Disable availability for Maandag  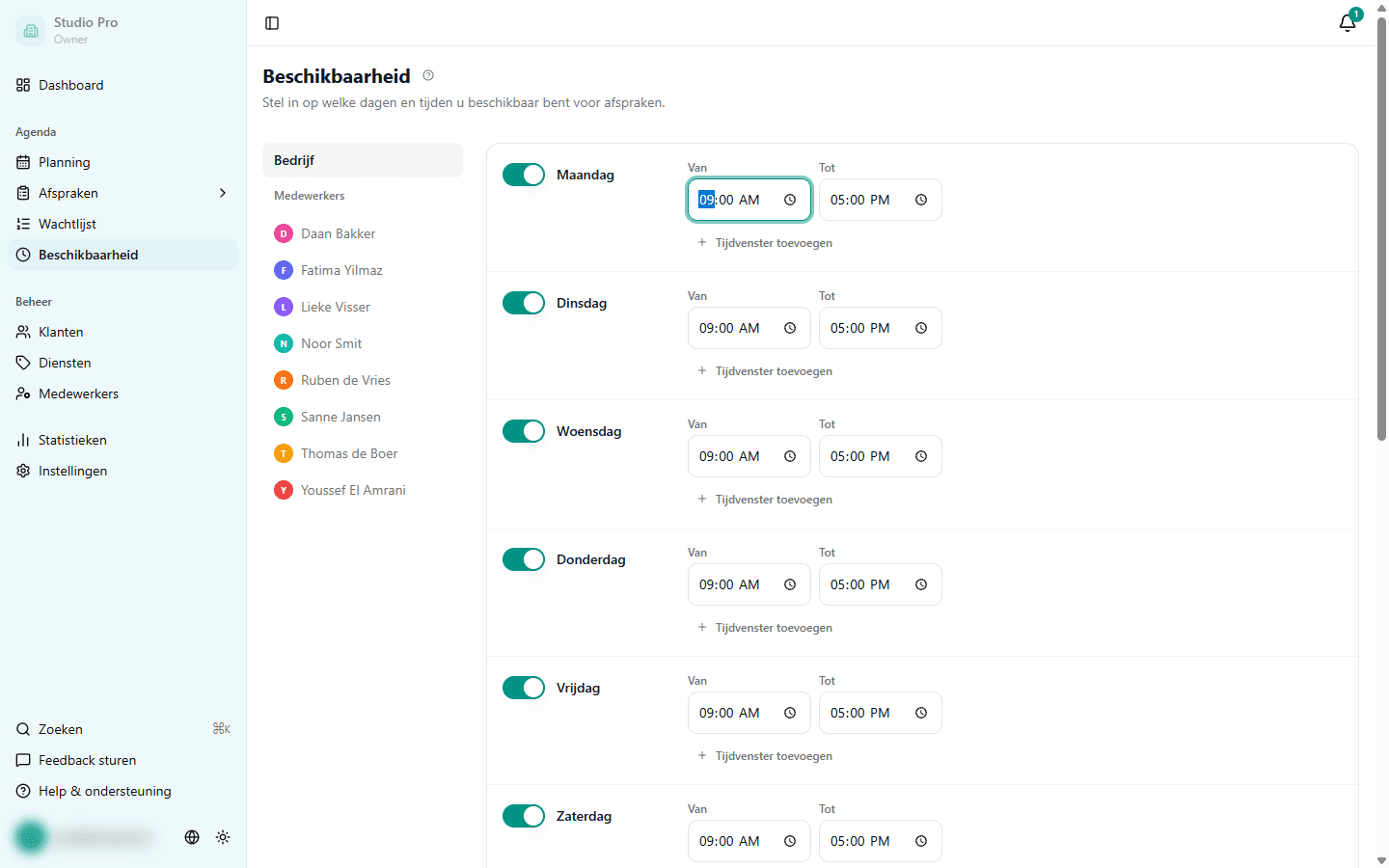click(524, 175)
